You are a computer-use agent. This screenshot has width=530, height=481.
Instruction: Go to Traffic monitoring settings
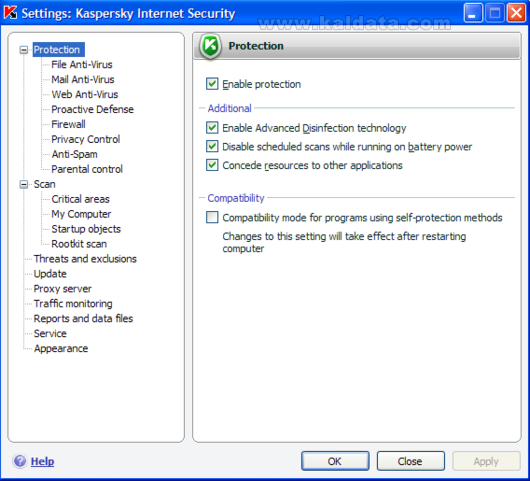(73, 304)
